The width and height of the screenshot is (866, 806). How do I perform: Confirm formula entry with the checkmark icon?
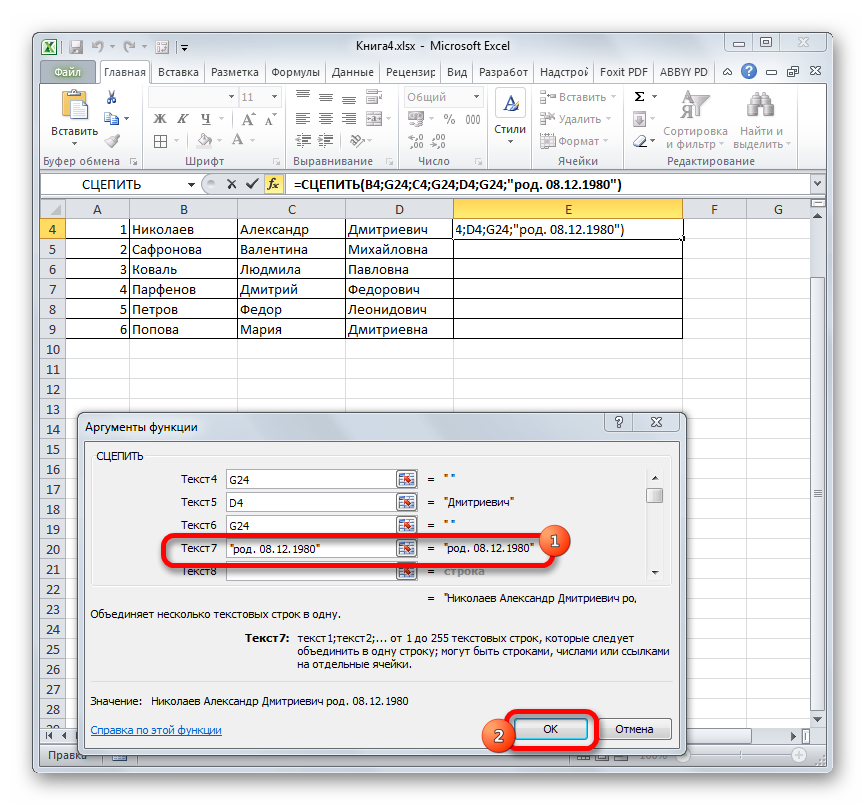[x=250, y=184]
